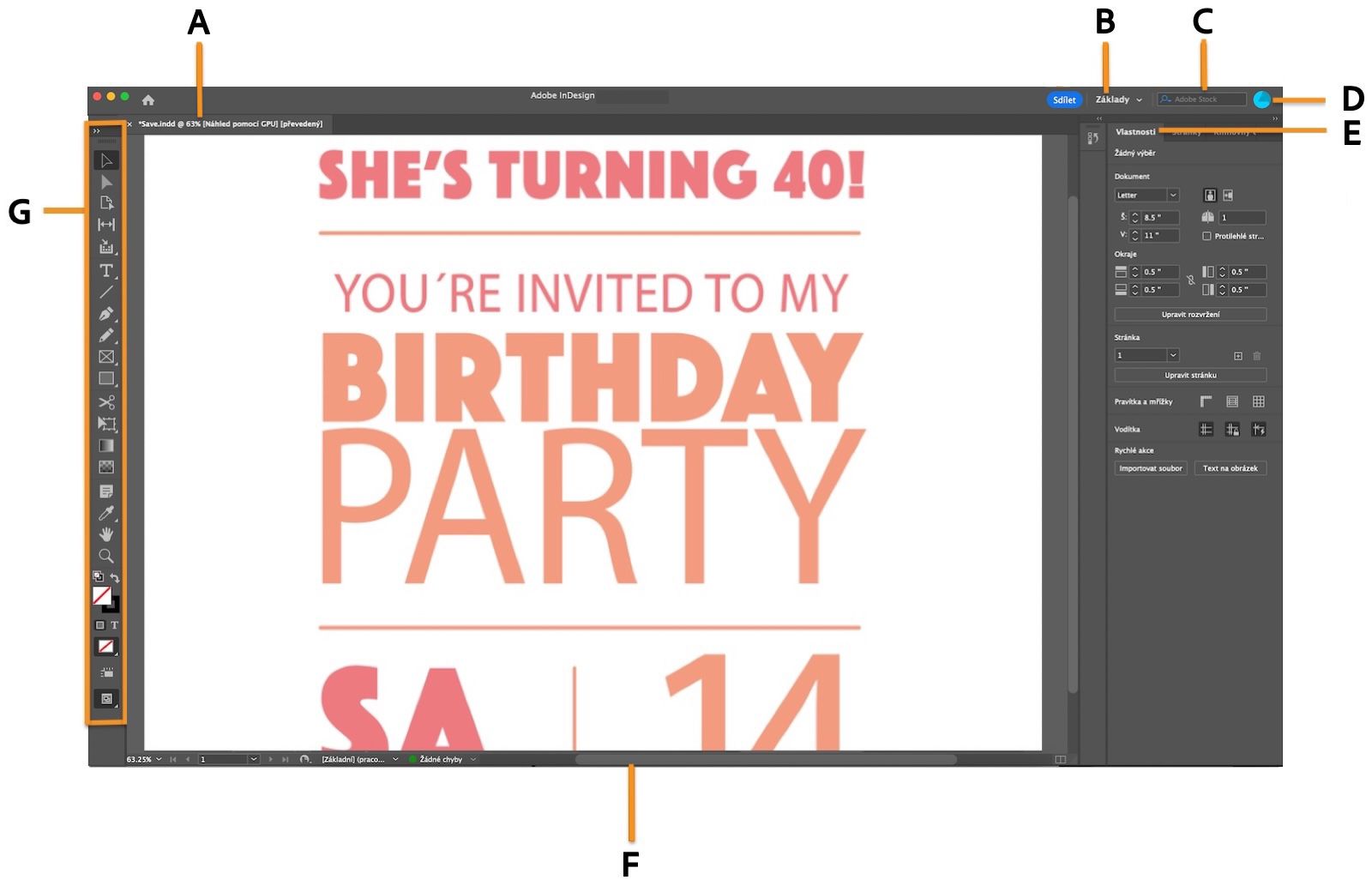
Task: Collapse the right panels double arrow
Action: [x=1275, y=118]
